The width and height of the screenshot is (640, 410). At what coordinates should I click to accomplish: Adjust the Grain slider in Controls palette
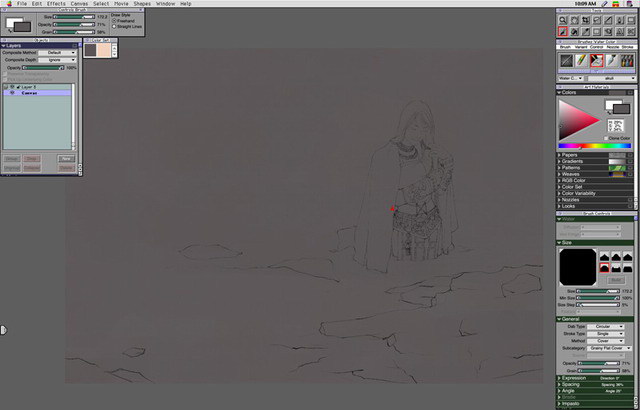(74, 32)
